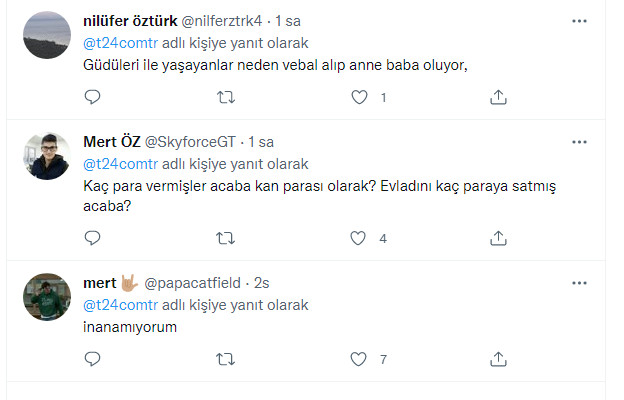Reply to nilüfer öztürk's tweet

pos(92,97)
